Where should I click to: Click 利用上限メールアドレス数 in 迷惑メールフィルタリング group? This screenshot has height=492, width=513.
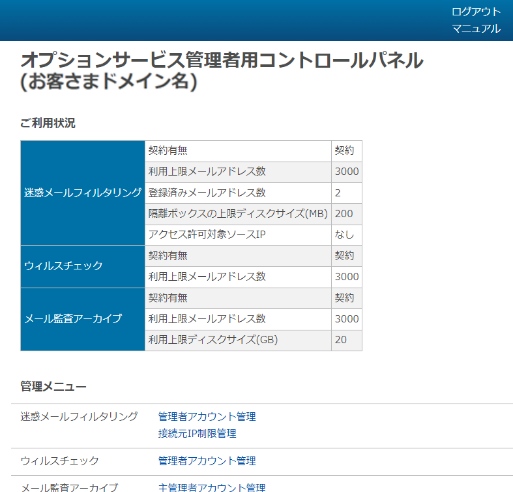tap(238, 172)
